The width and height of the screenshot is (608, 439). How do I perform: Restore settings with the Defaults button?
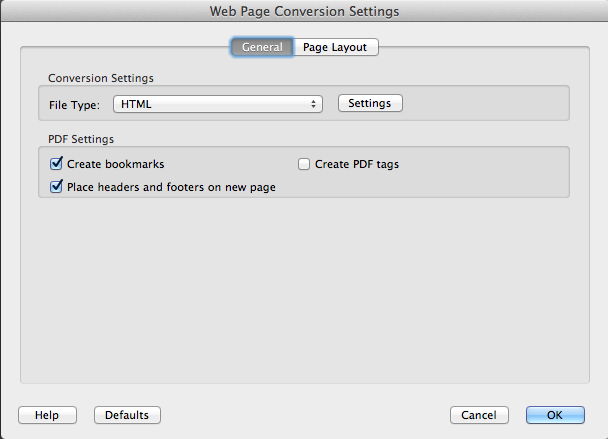(x=127, y=415)
